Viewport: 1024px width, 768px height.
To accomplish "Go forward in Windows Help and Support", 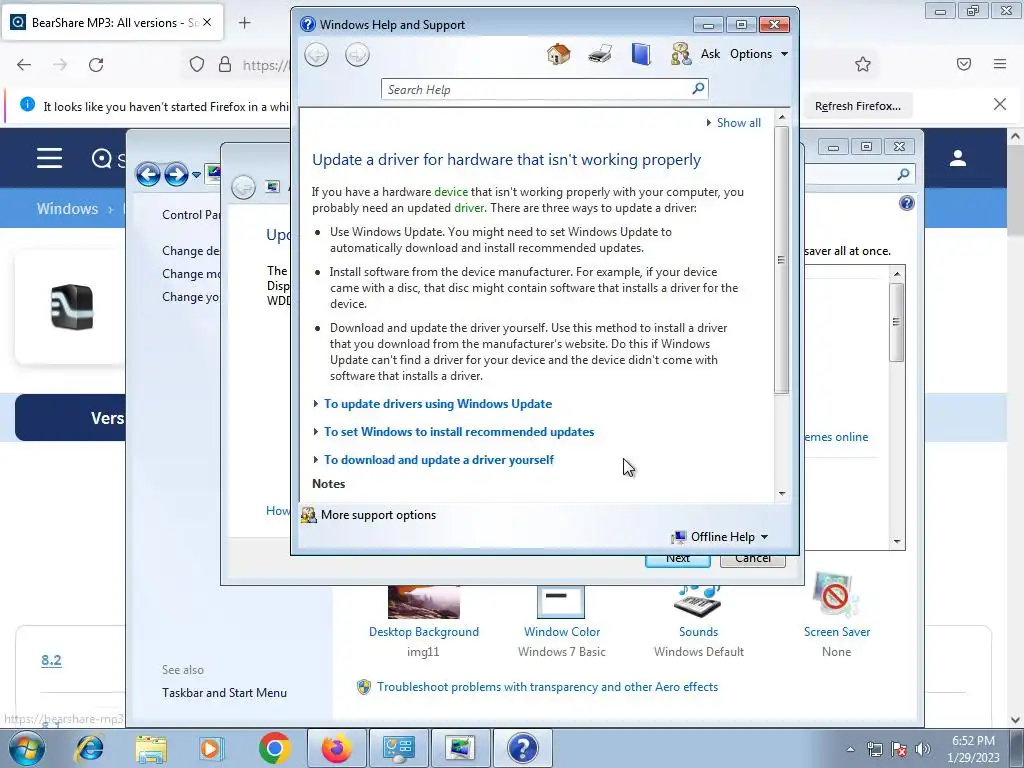I will 357,55.
